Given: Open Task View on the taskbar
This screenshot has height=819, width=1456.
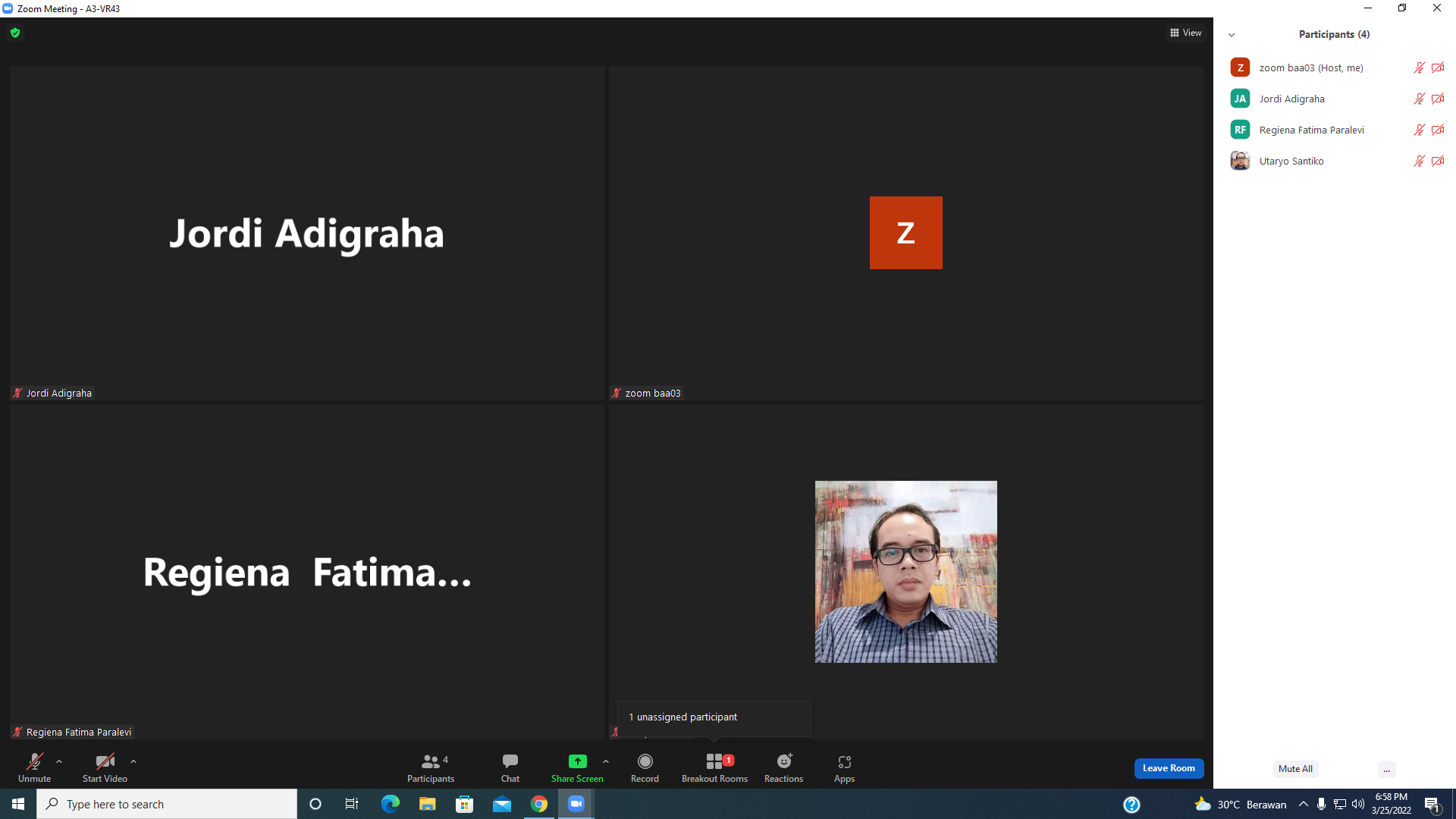Looking at the screenshot, I should tap(352, 804).
